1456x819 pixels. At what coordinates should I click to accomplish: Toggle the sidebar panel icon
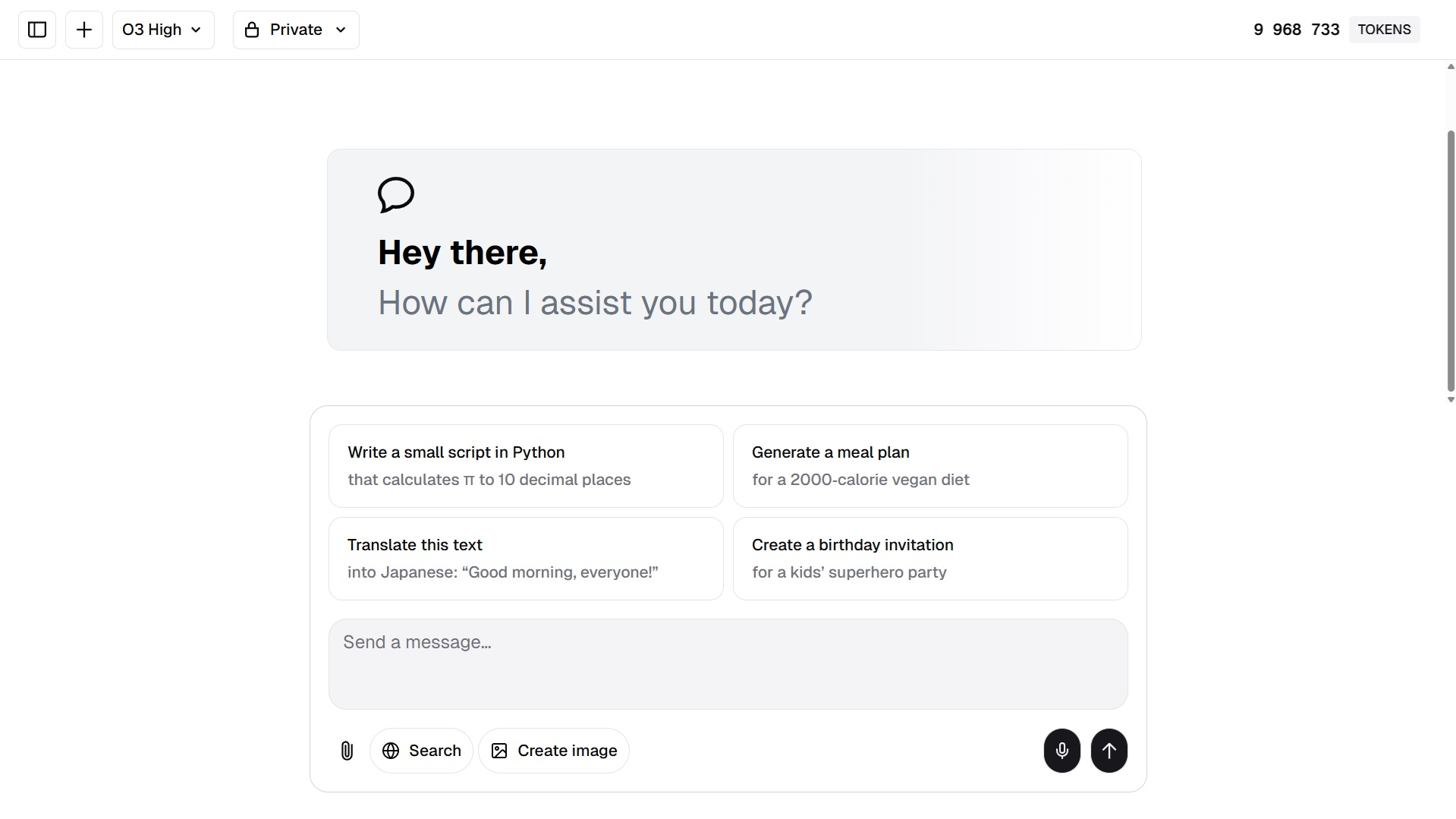pos(37,30)
